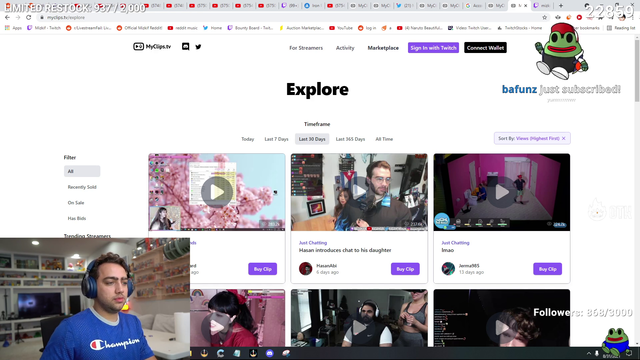Buy the cherry blossom clip
The image size is (640, 360).
pyautogui.click(x=262, y=269)
